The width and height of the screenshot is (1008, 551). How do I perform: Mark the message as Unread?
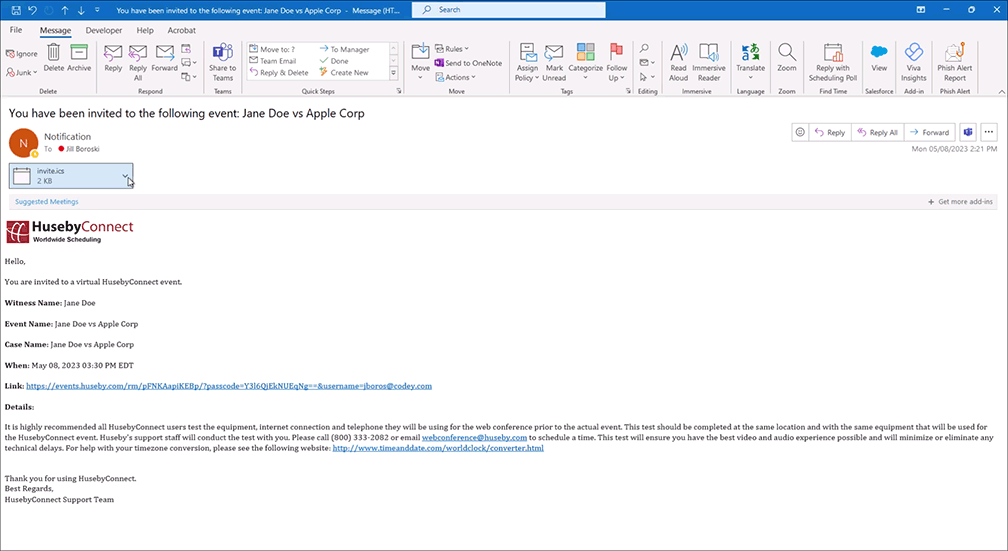tap(554, 62)
